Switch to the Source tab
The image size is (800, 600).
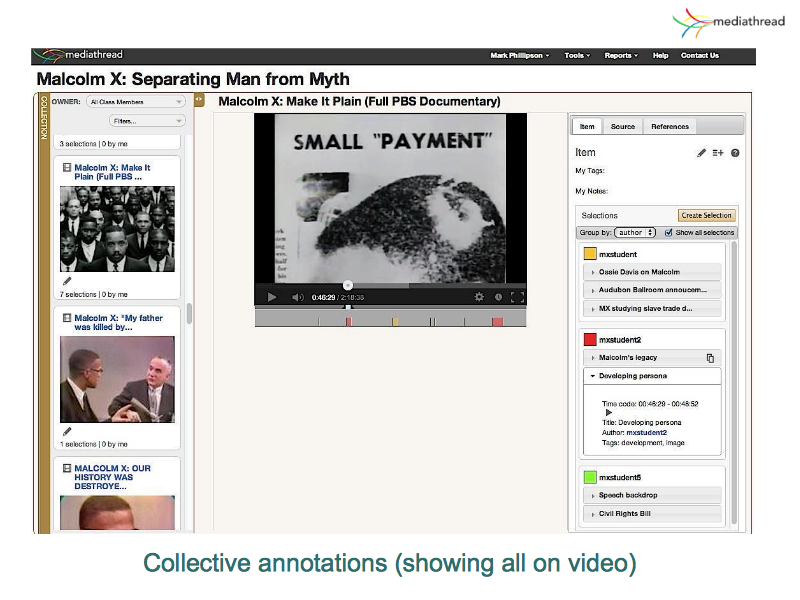[x=623, y=127]
